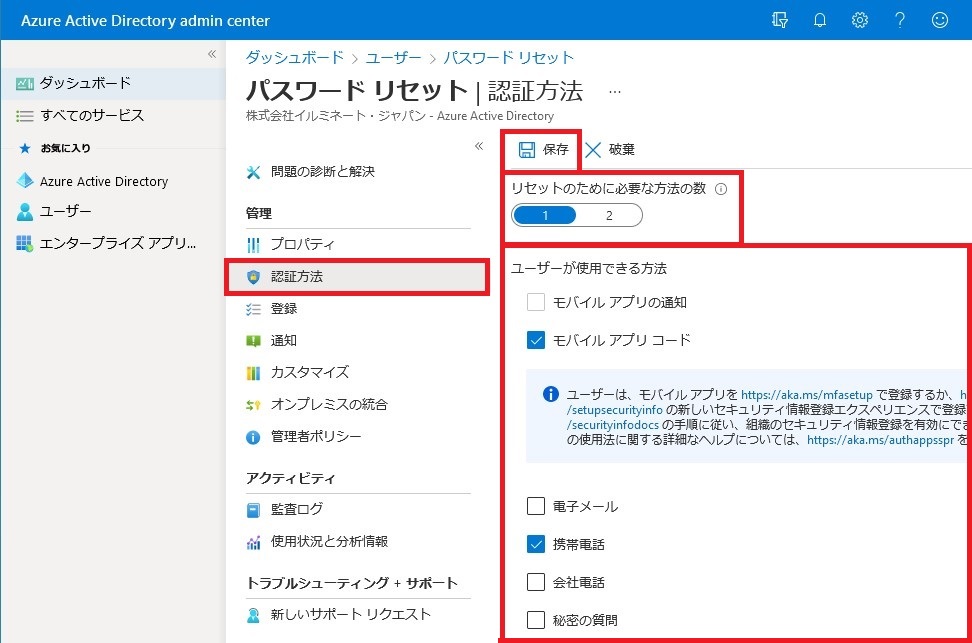Save settings with the 保存 button

coord(543,149)
